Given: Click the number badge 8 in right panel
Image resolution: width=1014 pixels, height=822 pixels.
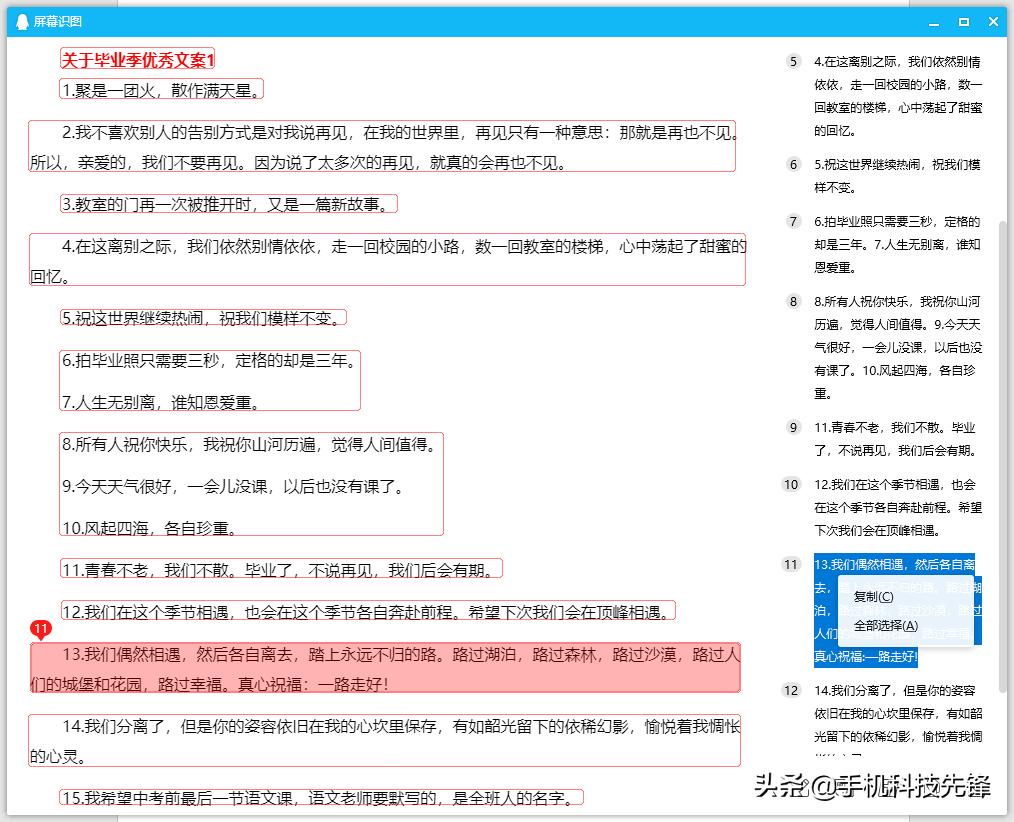Looking at the screenshot, I should click(791, 300).
